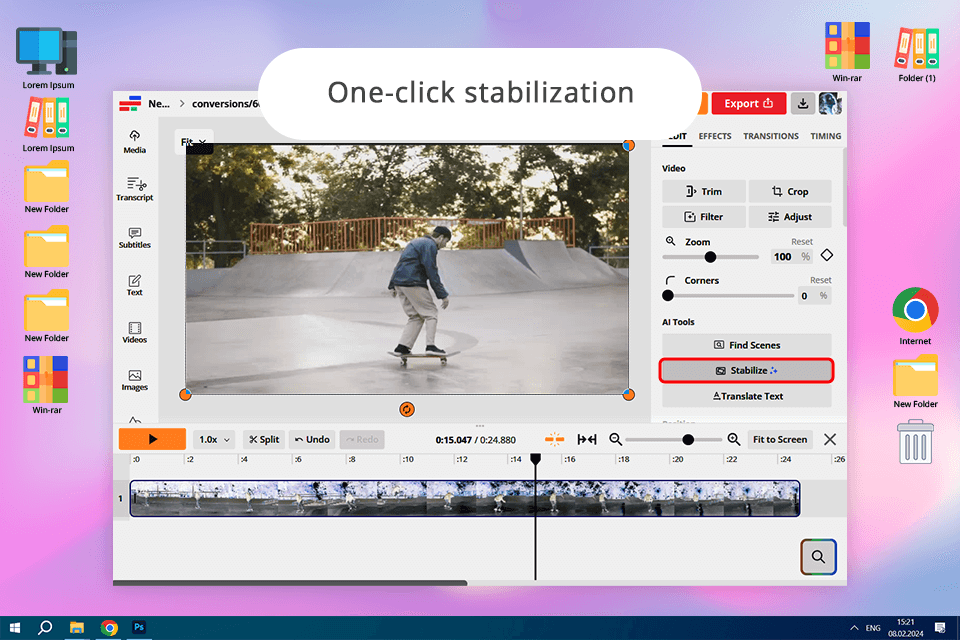
Task: Open the Folder (1) desktop icon
Action: coord(917,55)
